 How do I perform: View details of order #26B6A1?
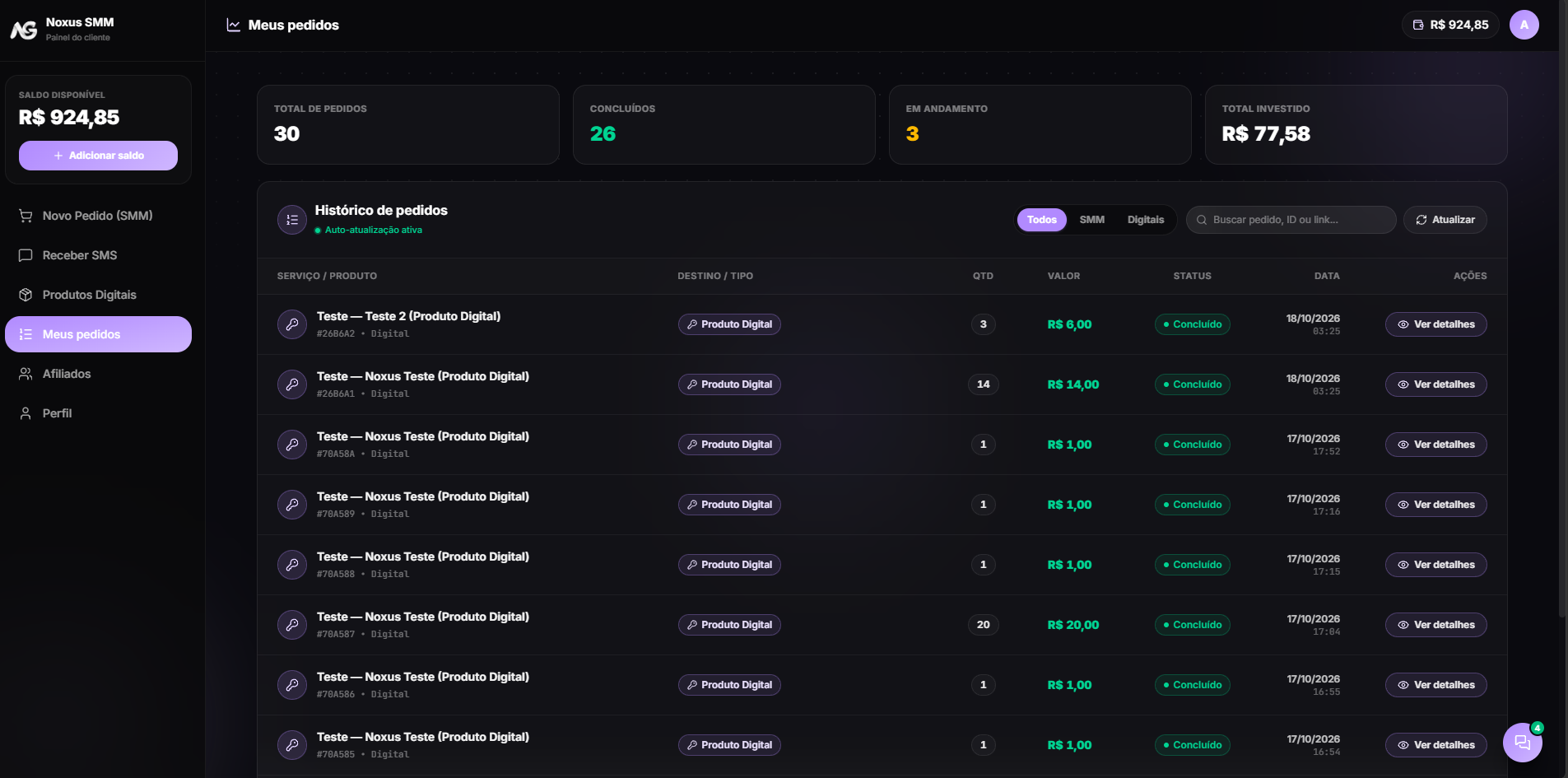tap(1435, 384)
